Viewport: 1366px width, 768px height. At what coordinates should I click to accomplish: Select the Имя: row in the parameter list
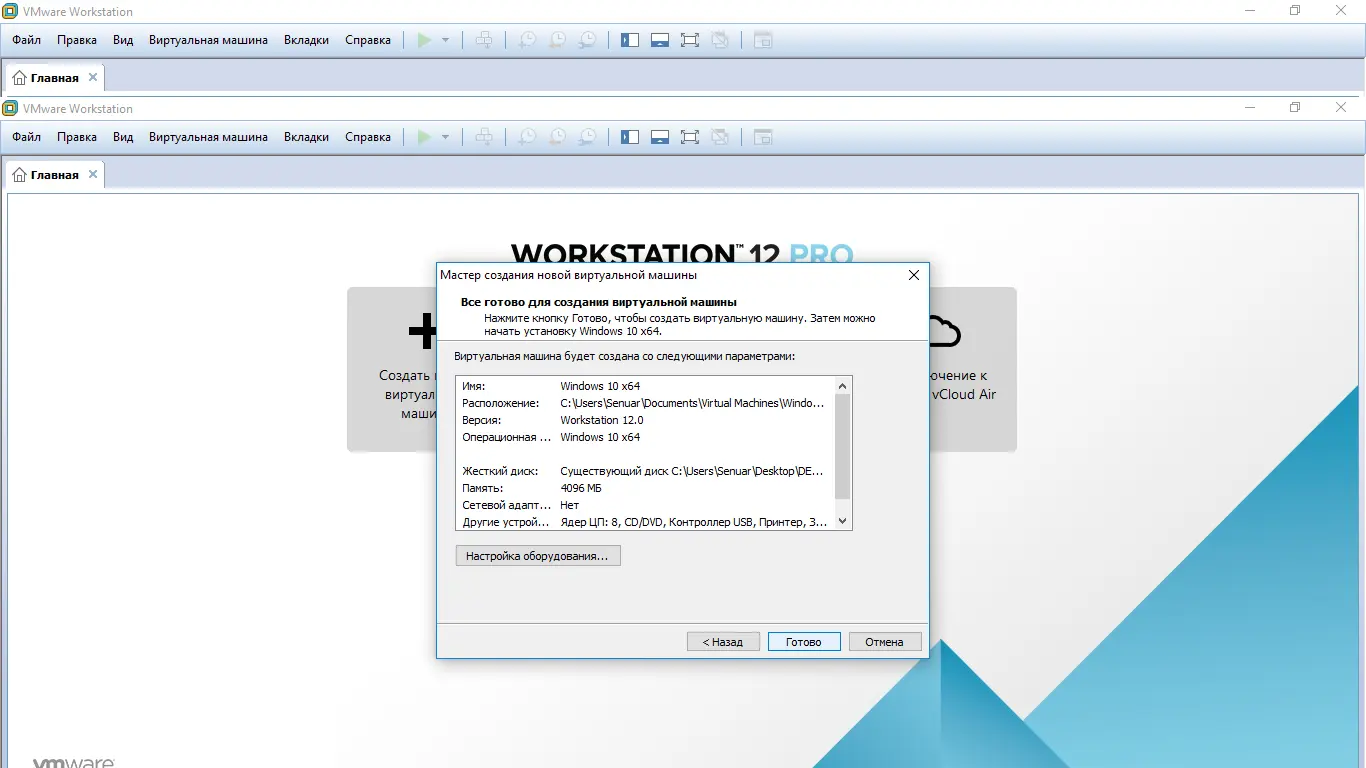tap(645, 386)
